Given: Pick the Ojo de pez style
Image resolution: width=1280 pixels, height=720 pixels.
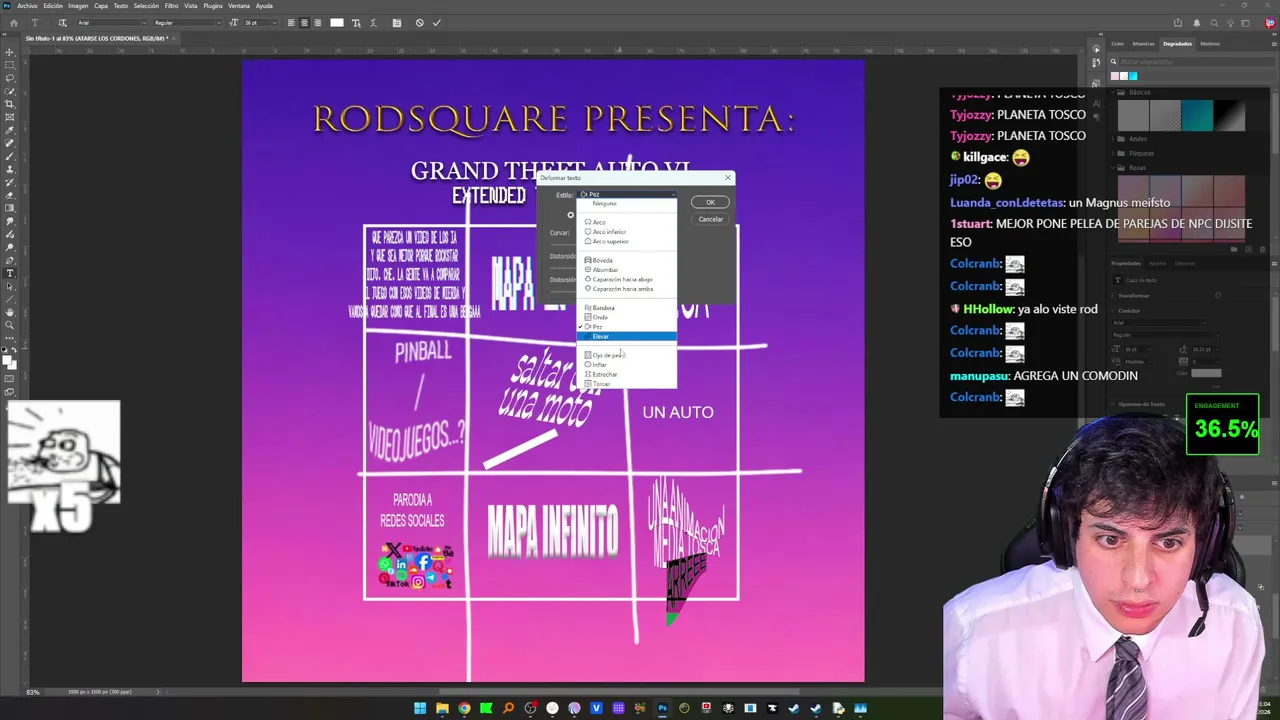Looking at the screenshot, I should [x=627, y=355].
